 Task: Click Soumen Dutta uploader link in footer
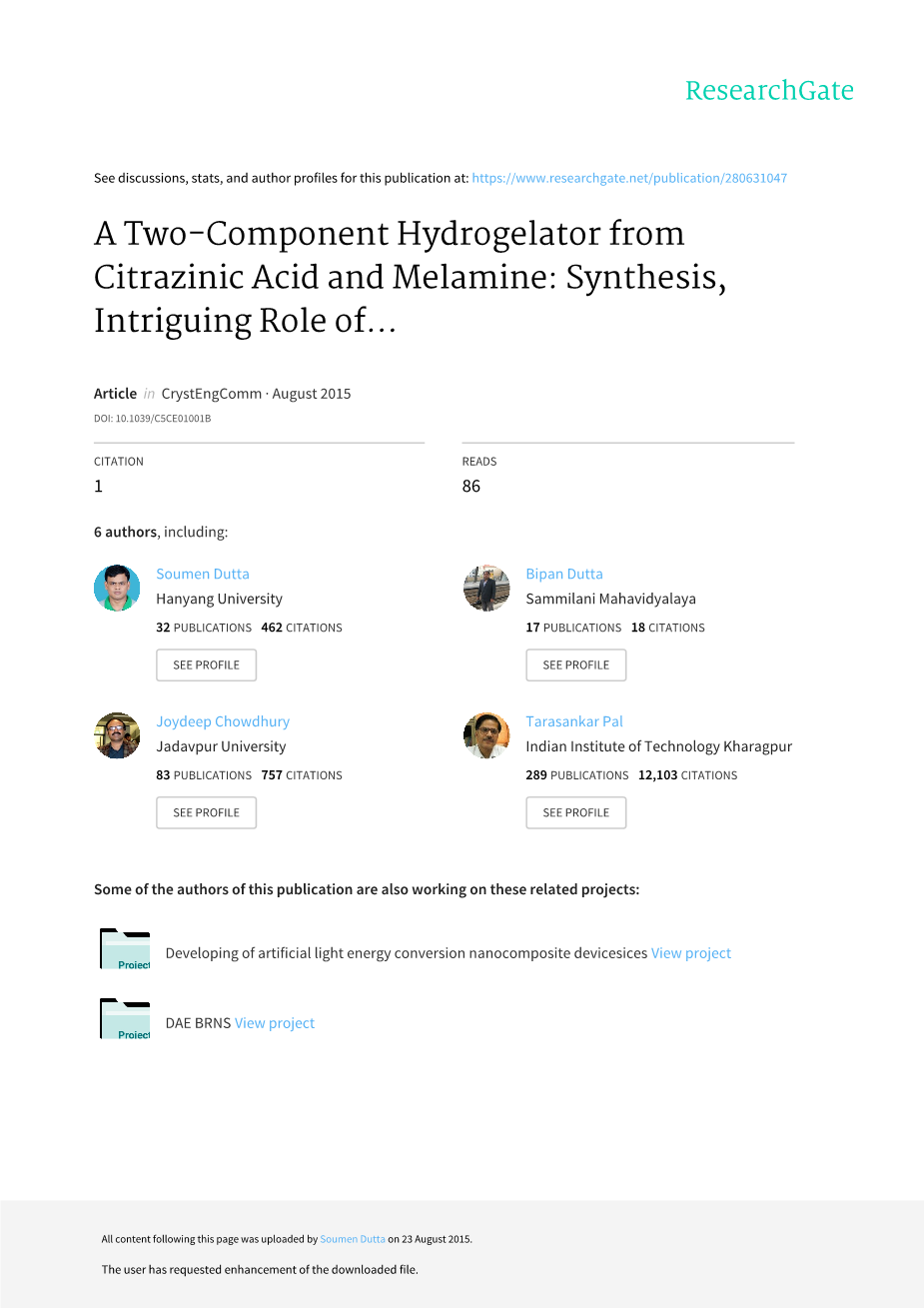(x=353, y=1239)
